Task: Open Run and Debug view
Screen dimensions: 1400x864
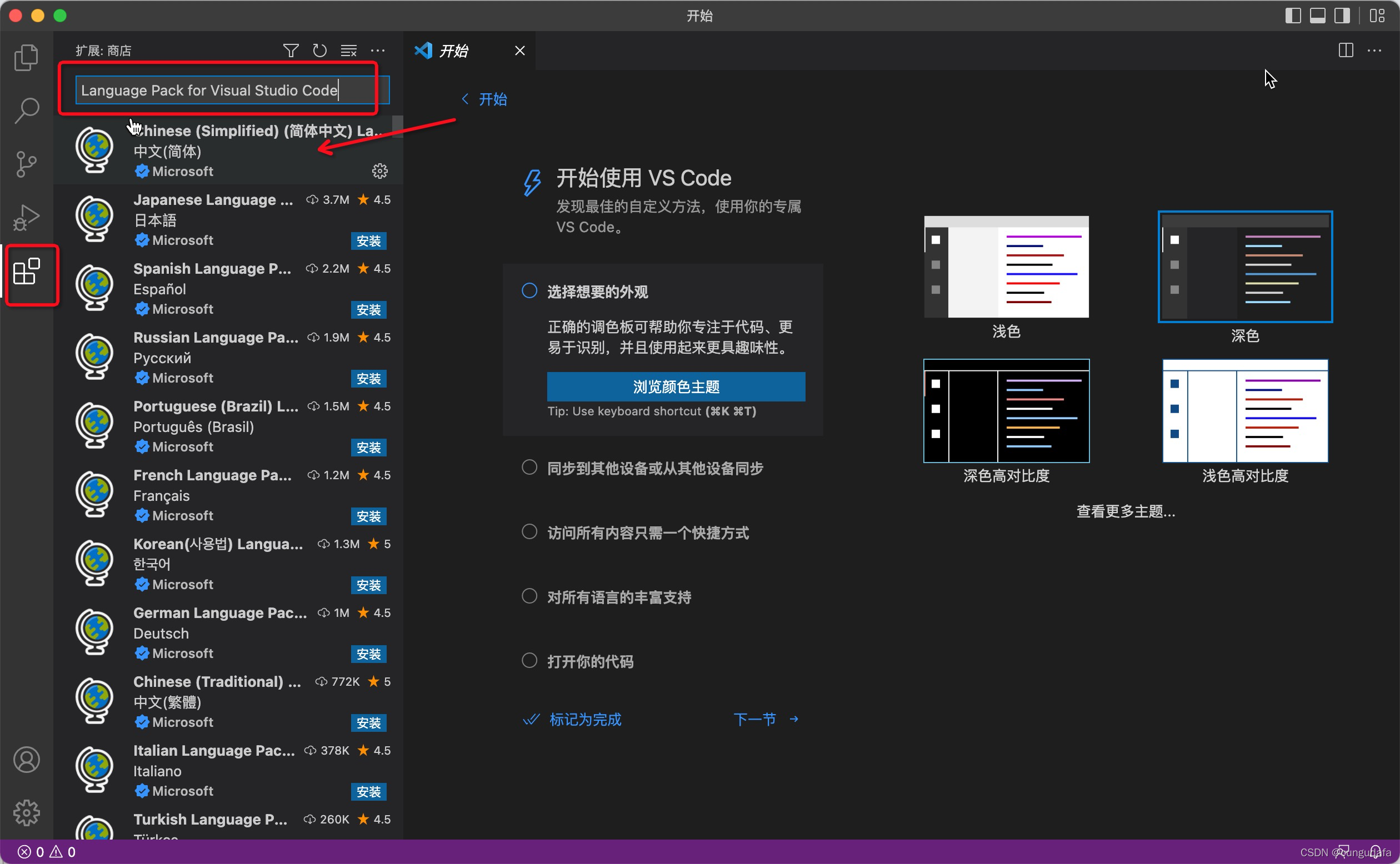Action: point(26,218)
